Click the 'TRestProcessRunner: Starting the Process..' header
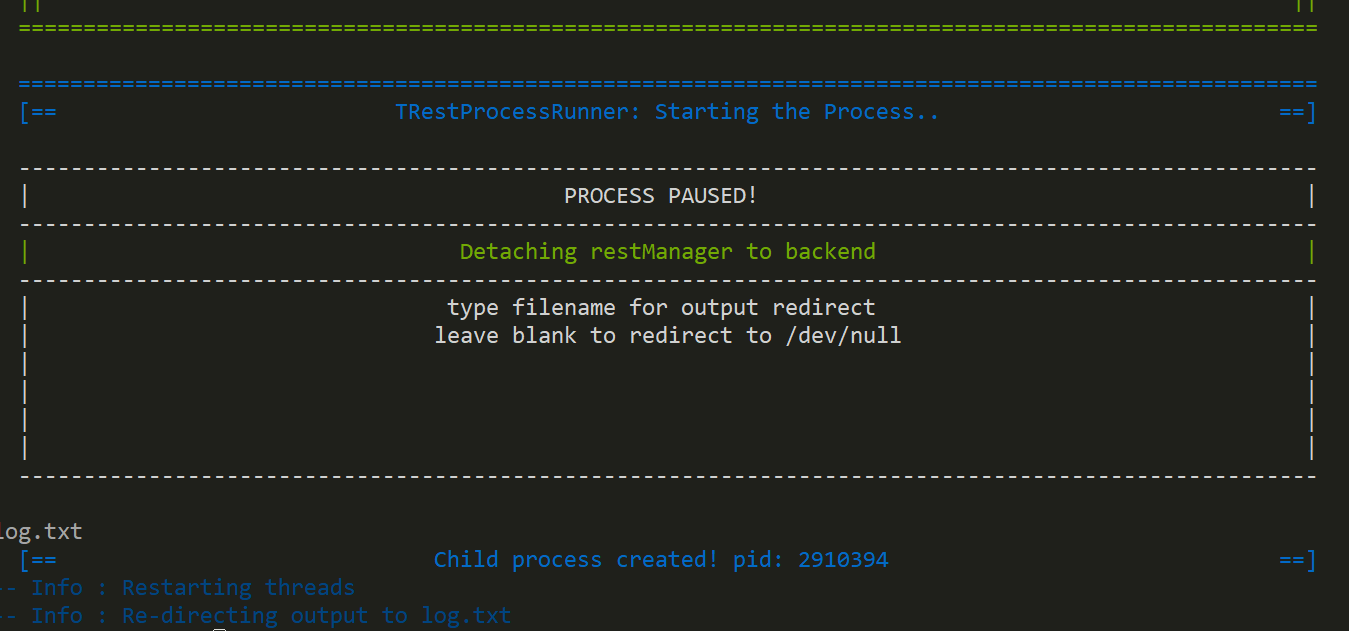Viewport: 1349px width, 631px height. pos(667,112)
